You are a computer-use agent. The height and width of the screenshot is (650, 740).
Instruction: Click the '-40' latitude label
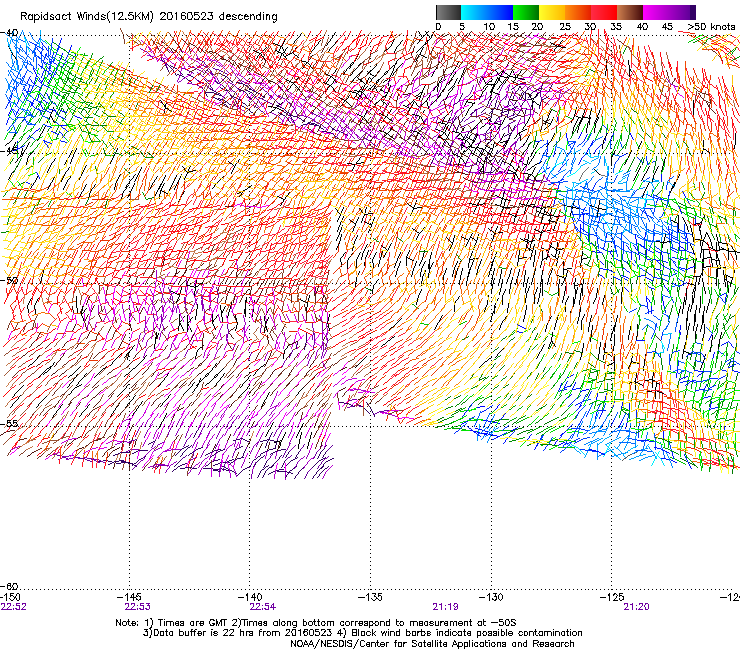(9, 33)
